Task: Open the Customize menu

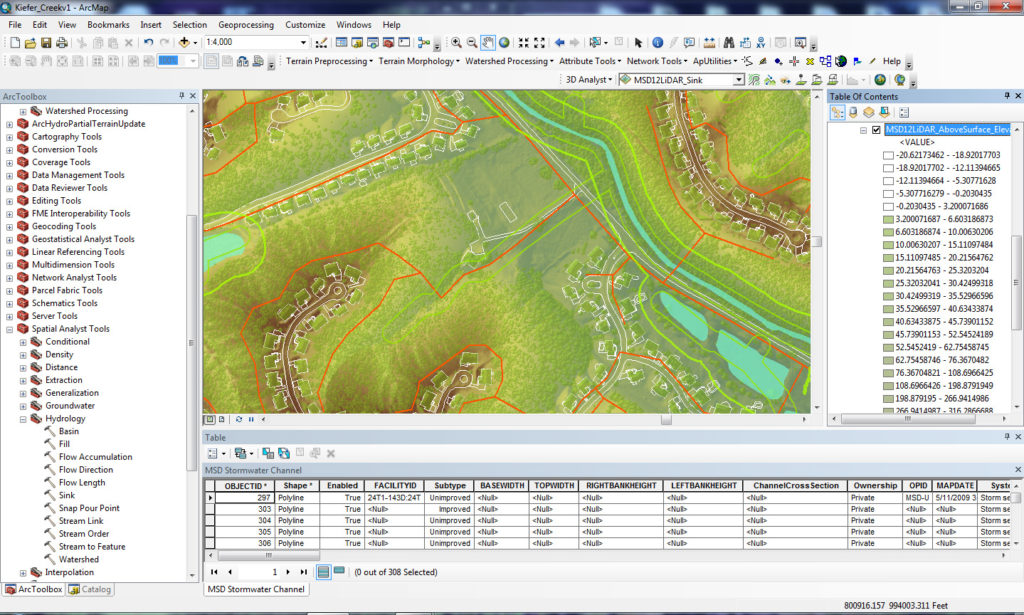Action: [305, 25]
